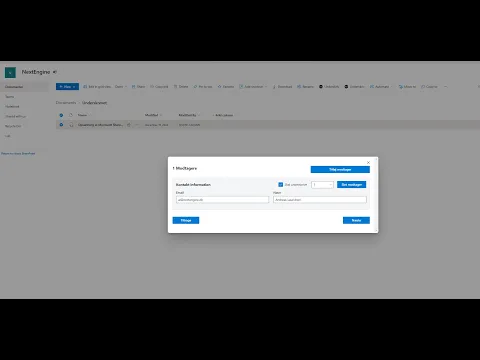Open the Modified By column header dropdown
The height and width of the screenshot is (360, 480).
tap(189, 115)
